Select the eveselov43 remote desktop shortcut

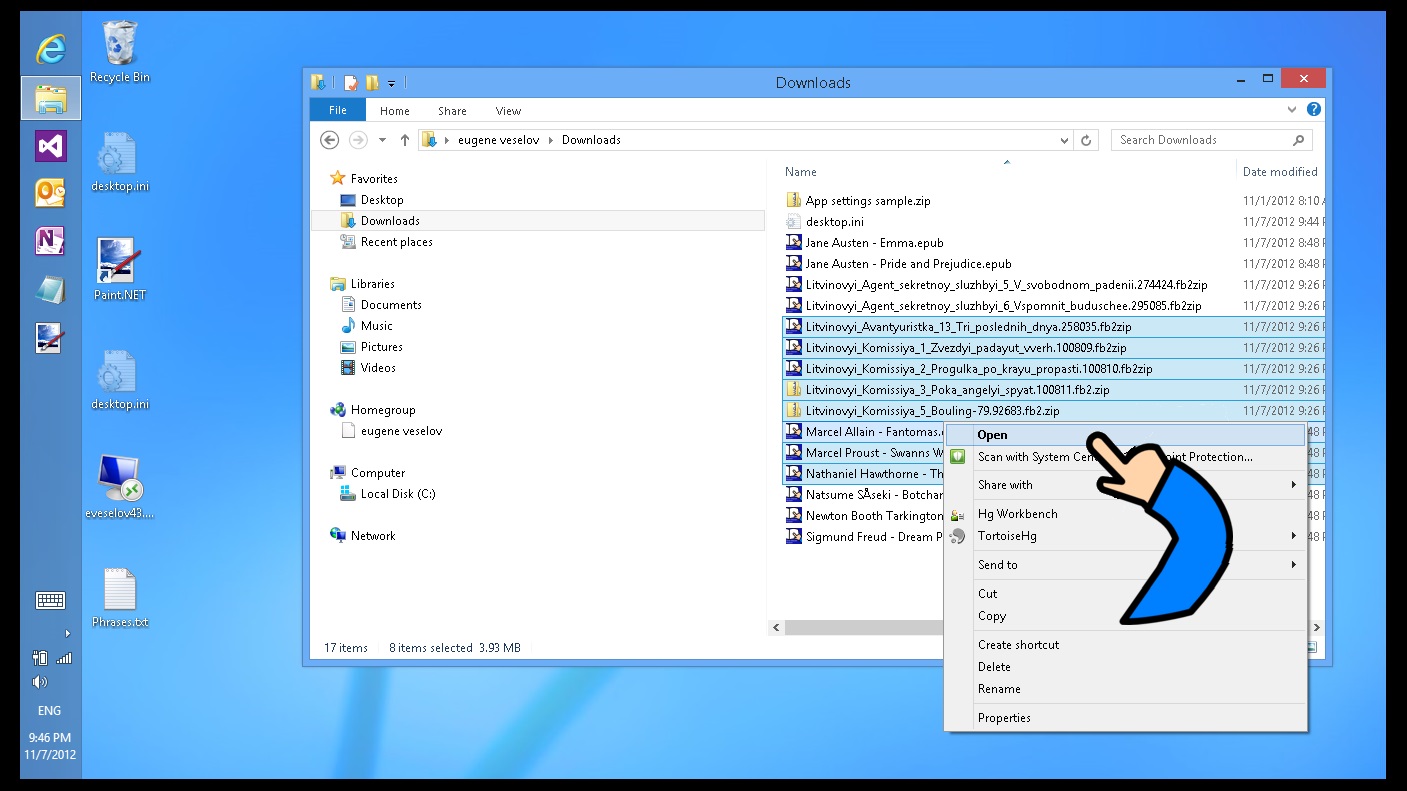pos(120,488)
